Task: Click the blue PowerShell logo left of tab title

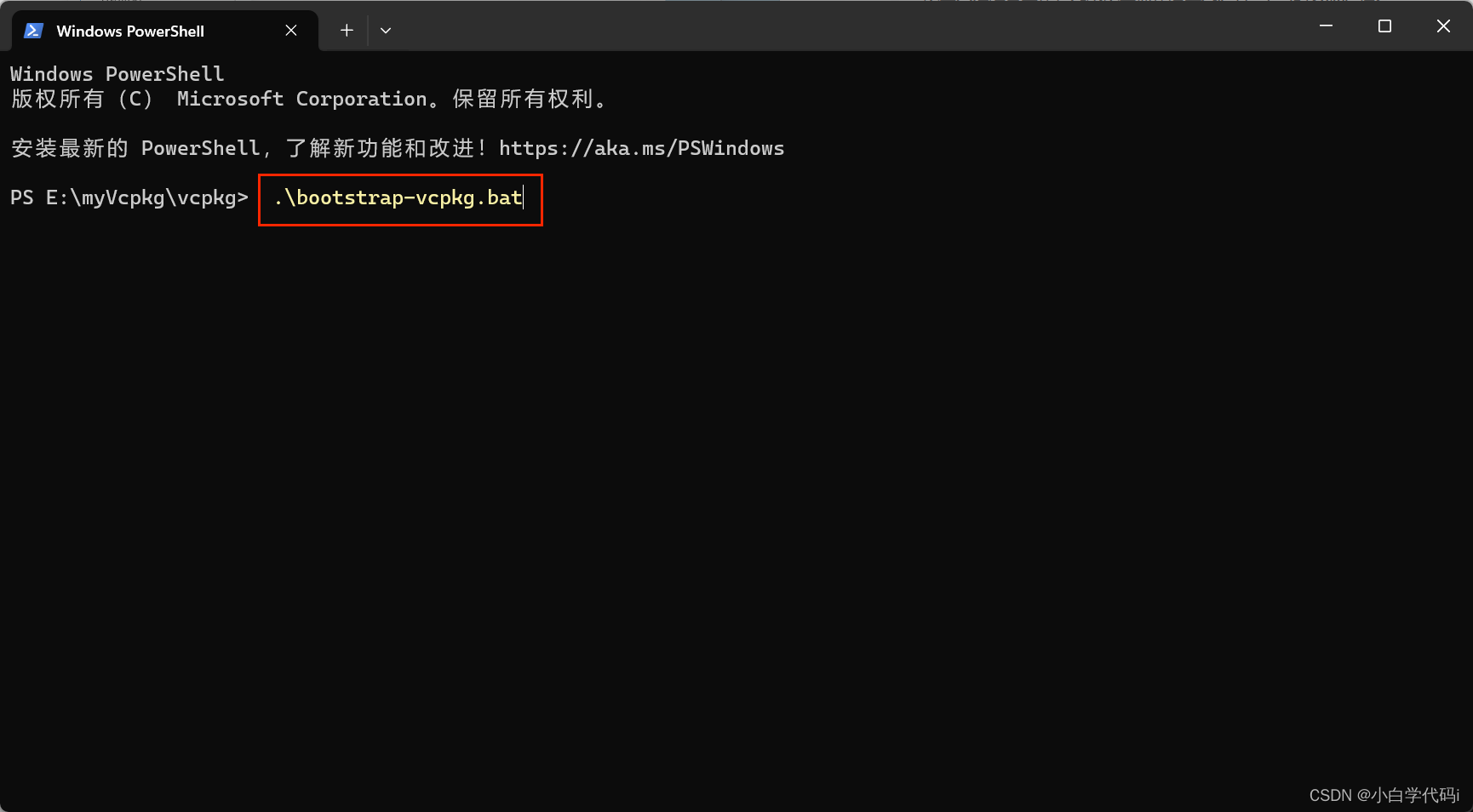Action: coord(33,30)
